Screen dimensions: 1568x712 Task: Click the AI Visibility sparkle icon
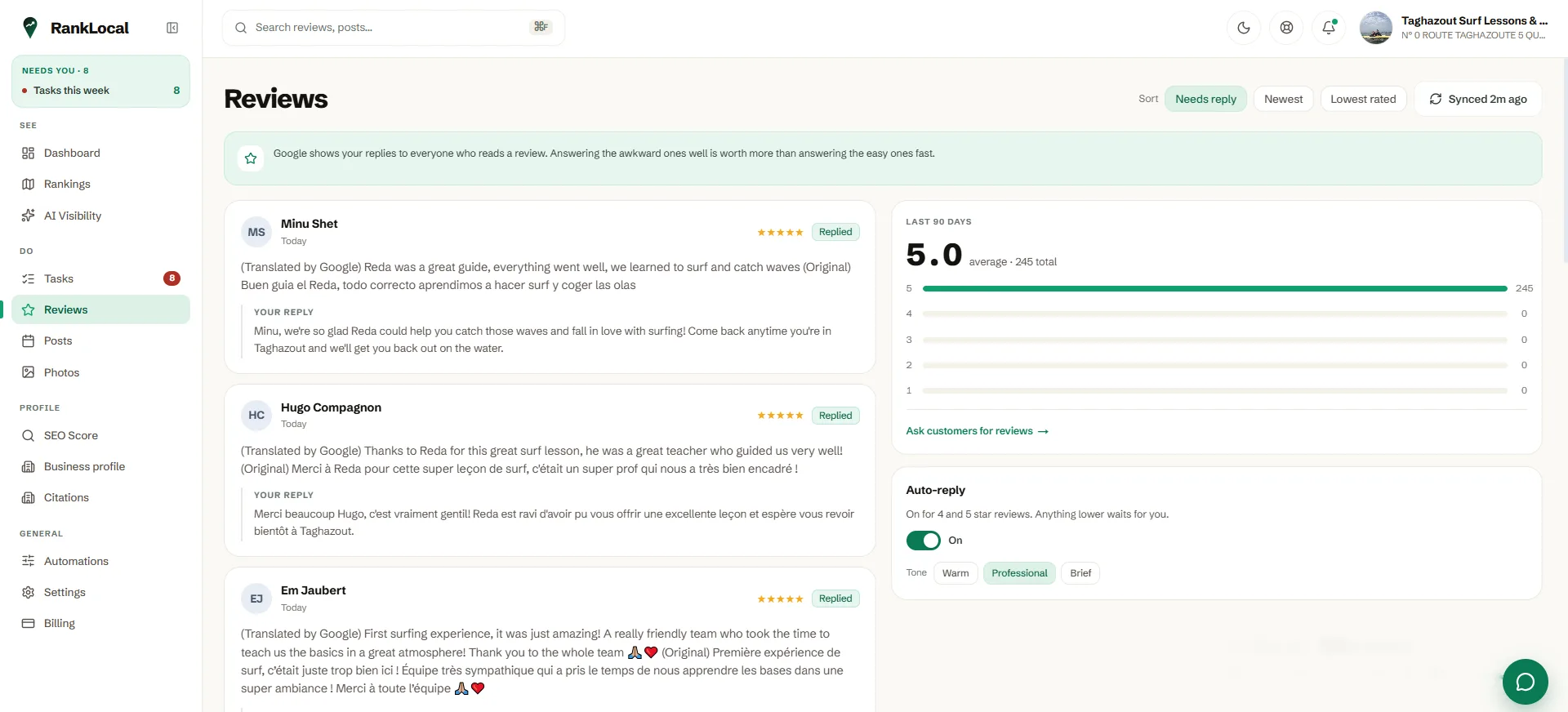tap(29, 216)
